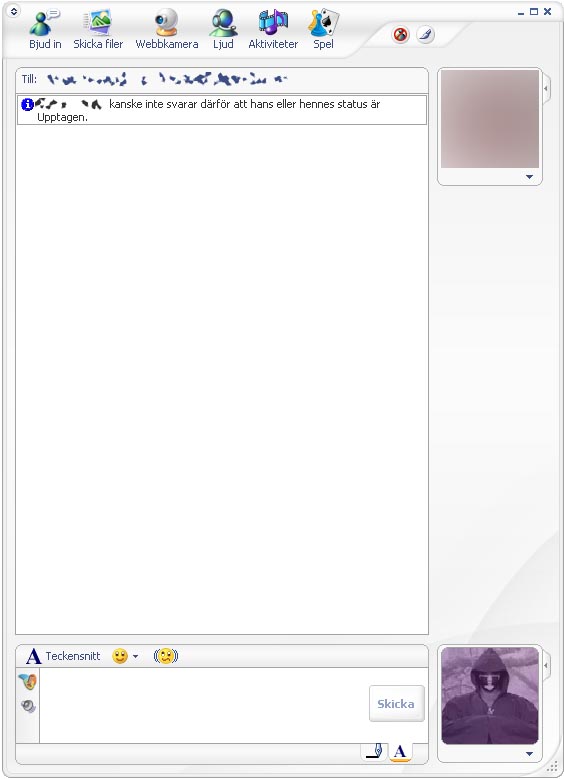Start Webbkamera from the toolbar

(166, 30)
